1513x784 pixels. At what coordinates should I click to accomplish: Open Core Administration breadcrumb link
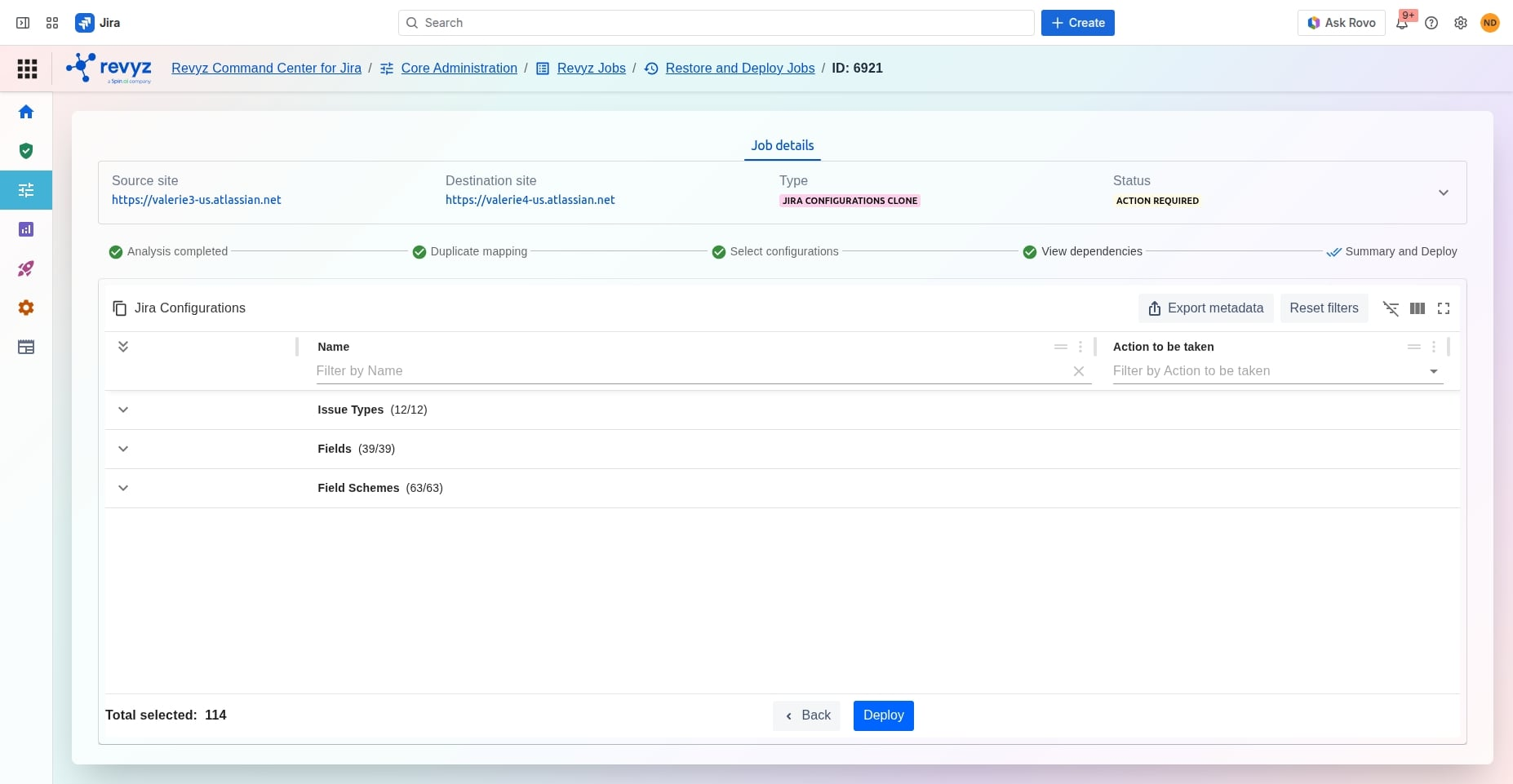(x=459, y=69)
